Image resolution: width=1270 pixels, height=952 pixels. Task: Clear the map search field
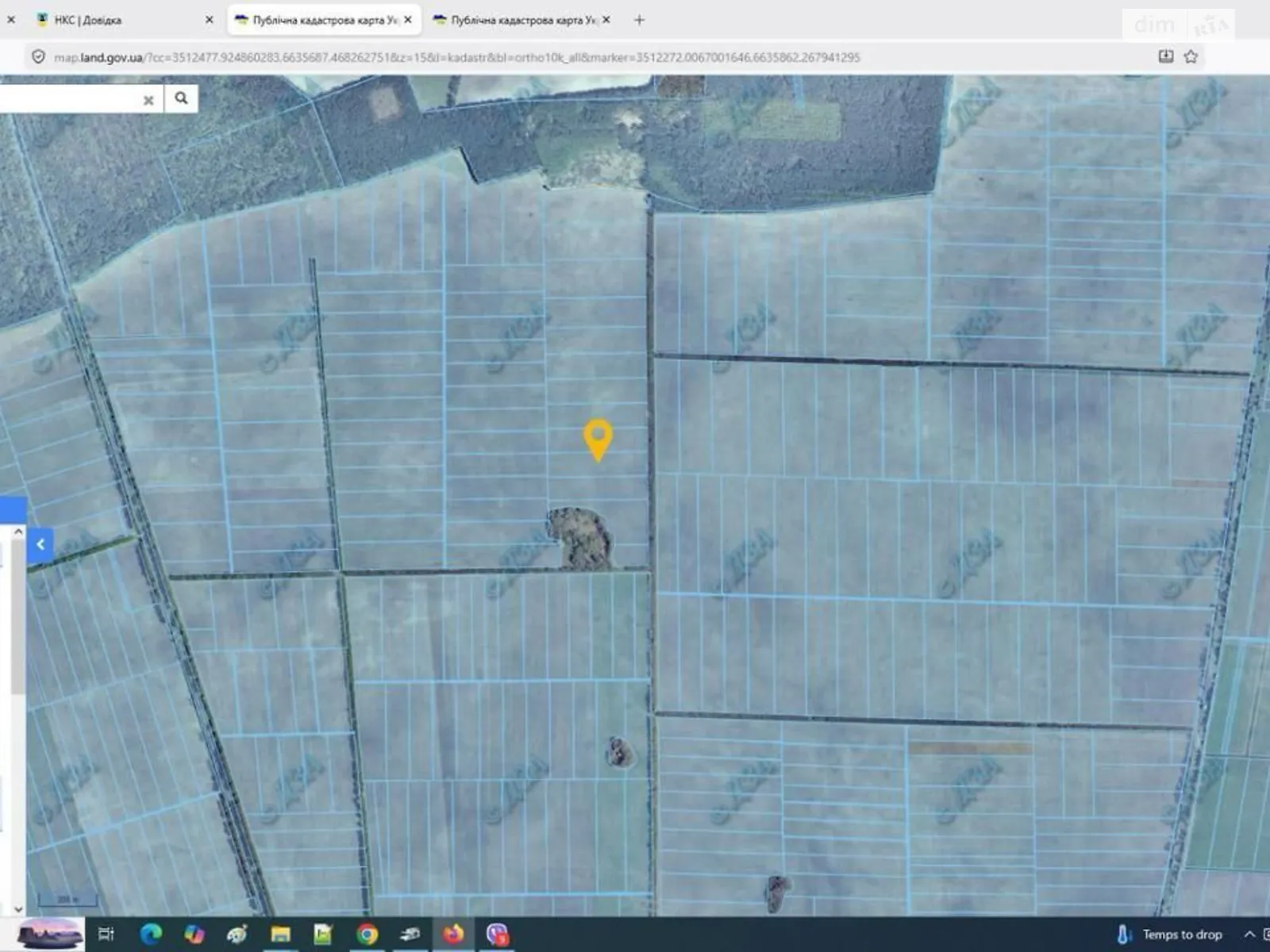pyautogui.click(x=148, y=100)
